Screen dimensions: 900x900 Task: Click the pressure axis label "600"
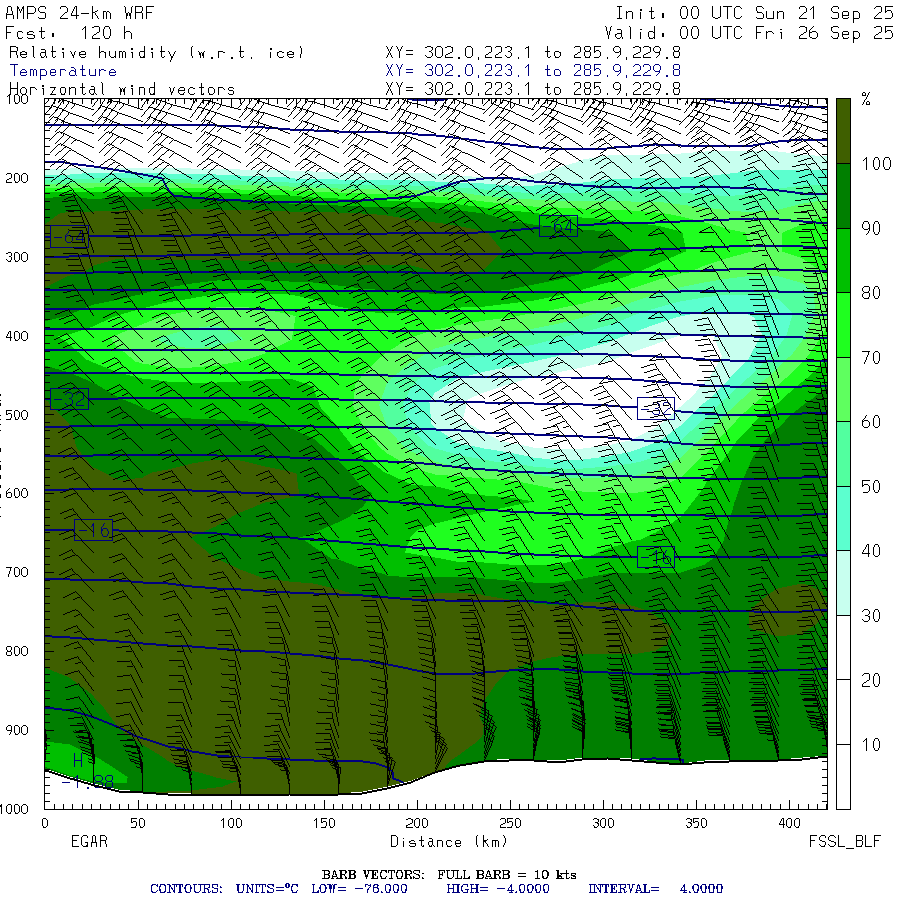[17, 493]
